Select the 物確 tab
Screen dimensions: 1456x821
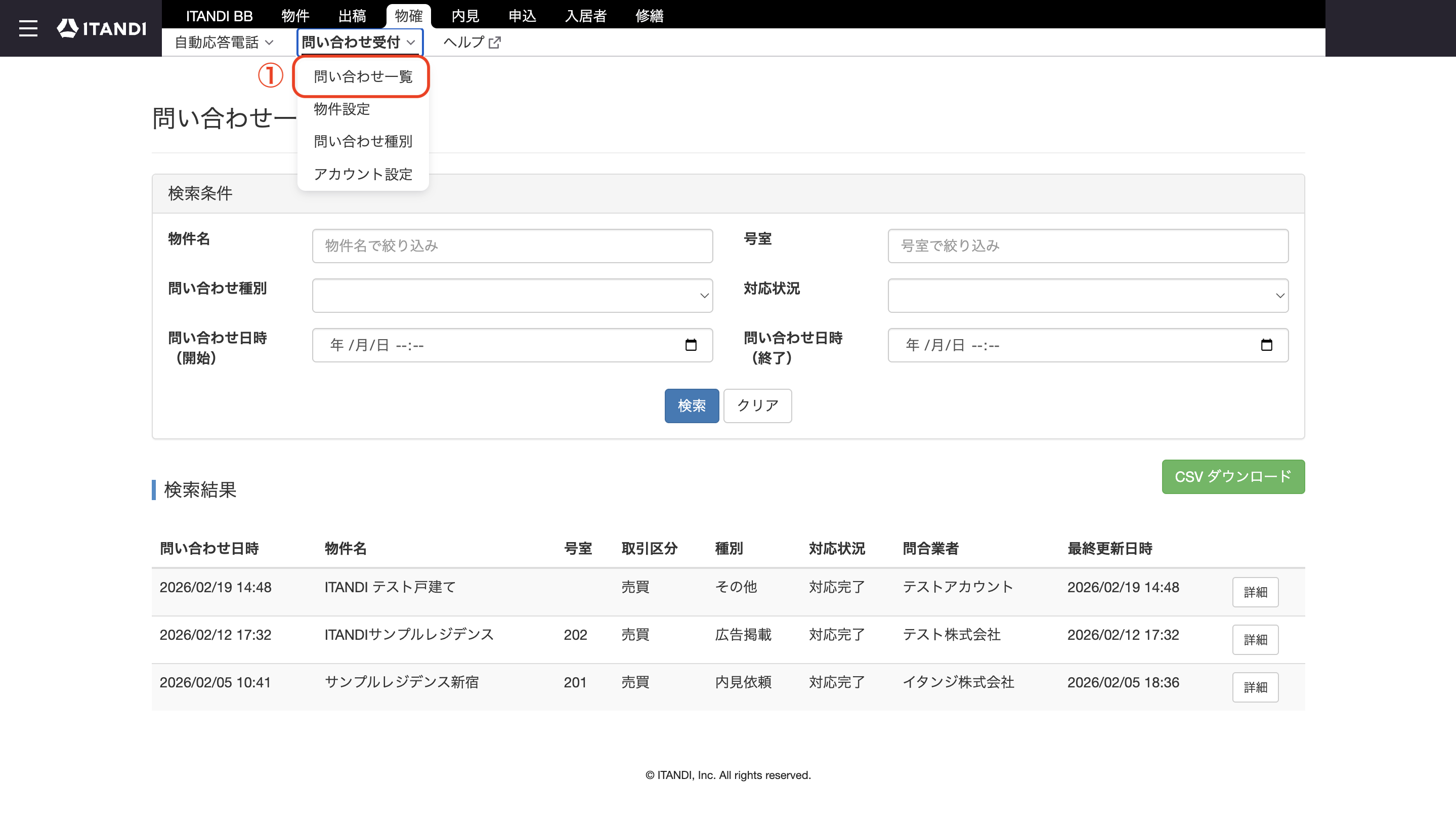coord(409,16)
